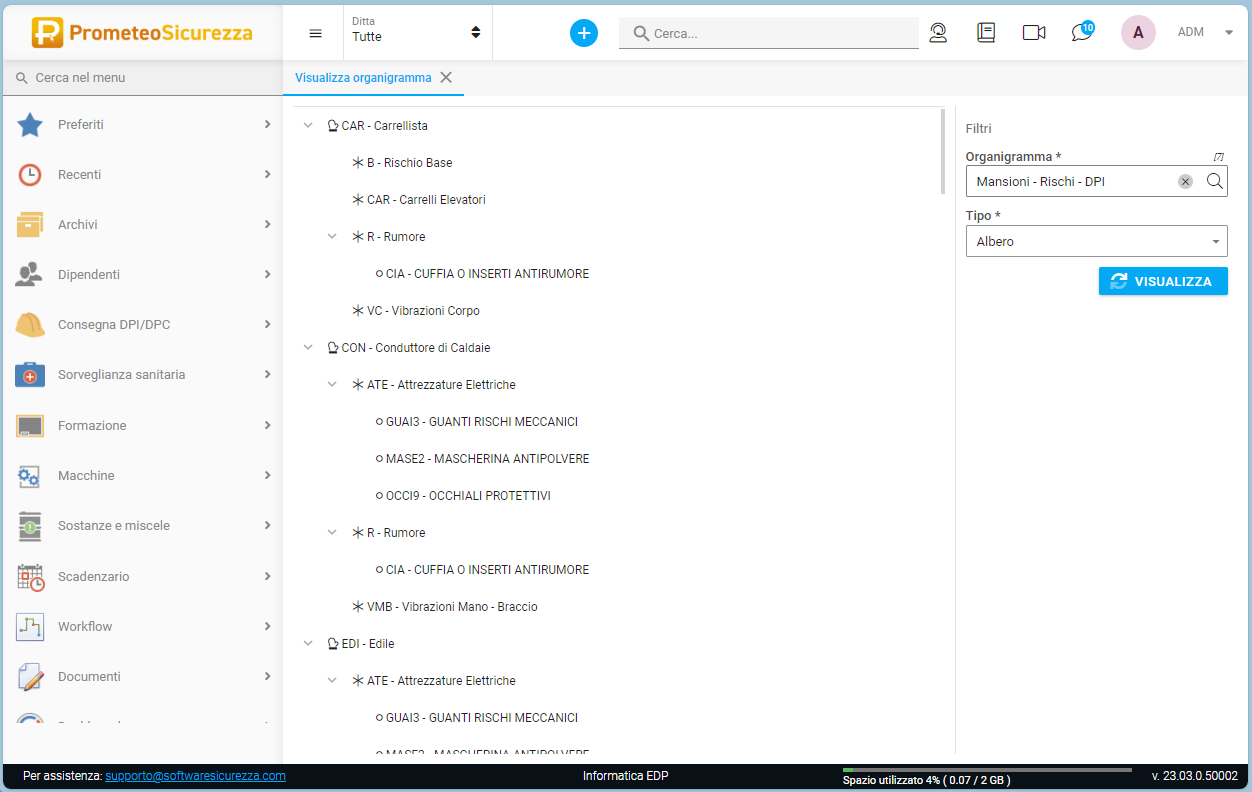Select VMB - Vibrazioni Mano - Braccio item
This screenshot has height=792, width=1252.
[x=444, y=607]
